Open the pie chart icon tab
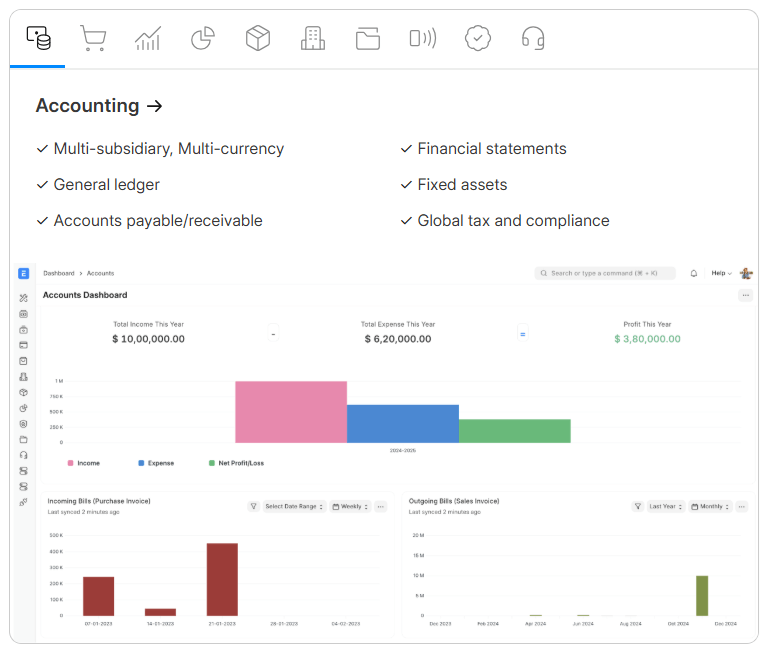The image size is (776, 647). 203,39
